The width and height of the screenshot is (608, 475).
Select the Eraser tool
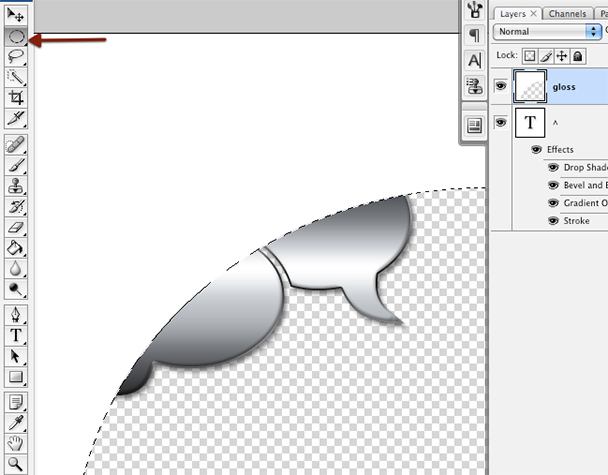click(x=16, y=227)
